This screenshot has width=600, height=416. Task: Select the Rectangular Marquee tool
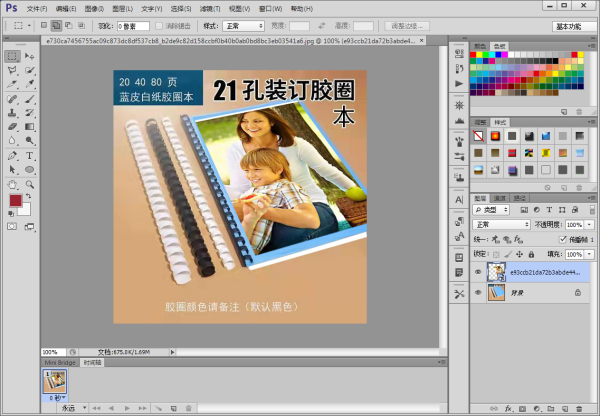coord(12,56)
